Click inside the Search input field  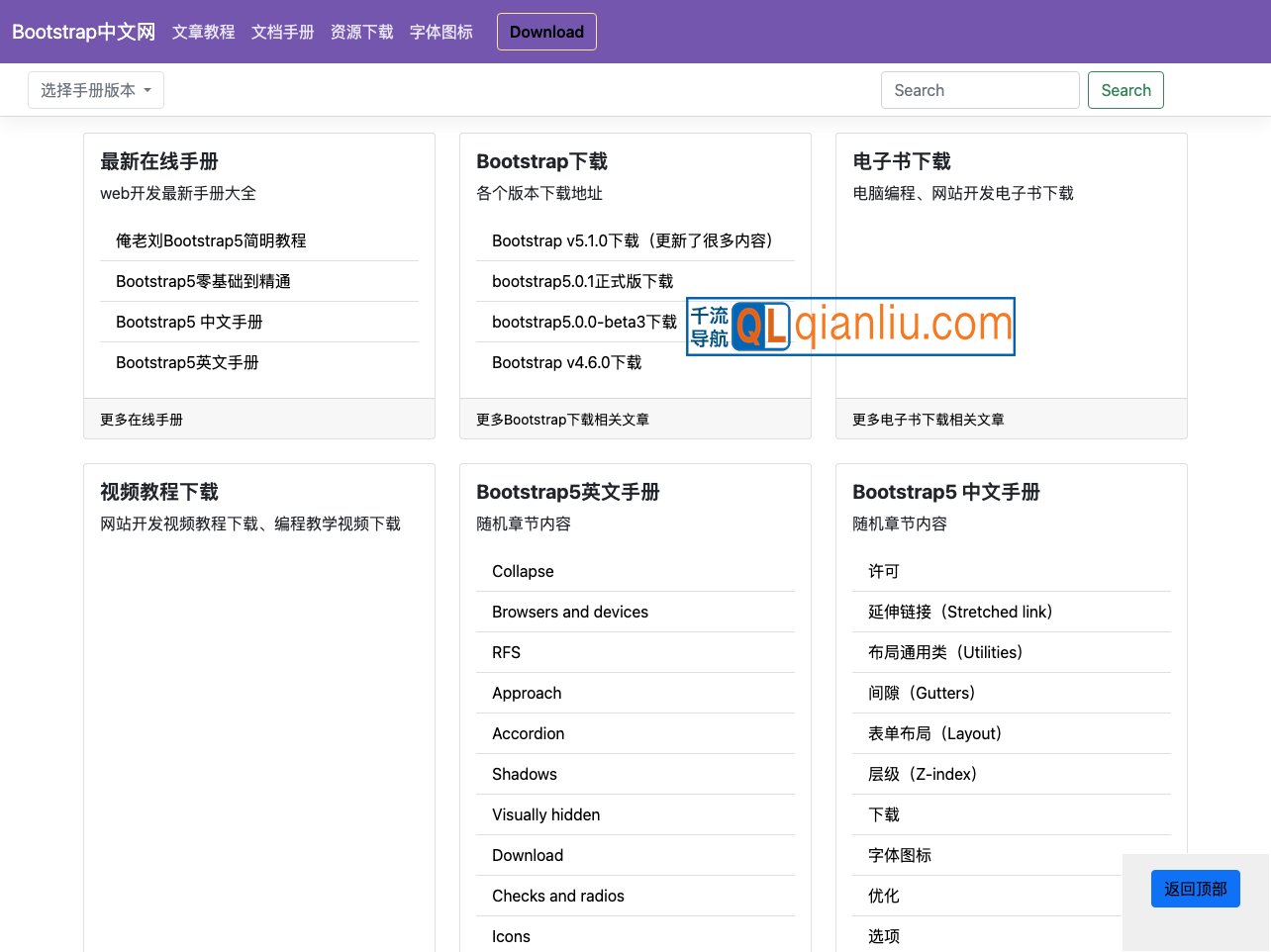tap(979, 90)
